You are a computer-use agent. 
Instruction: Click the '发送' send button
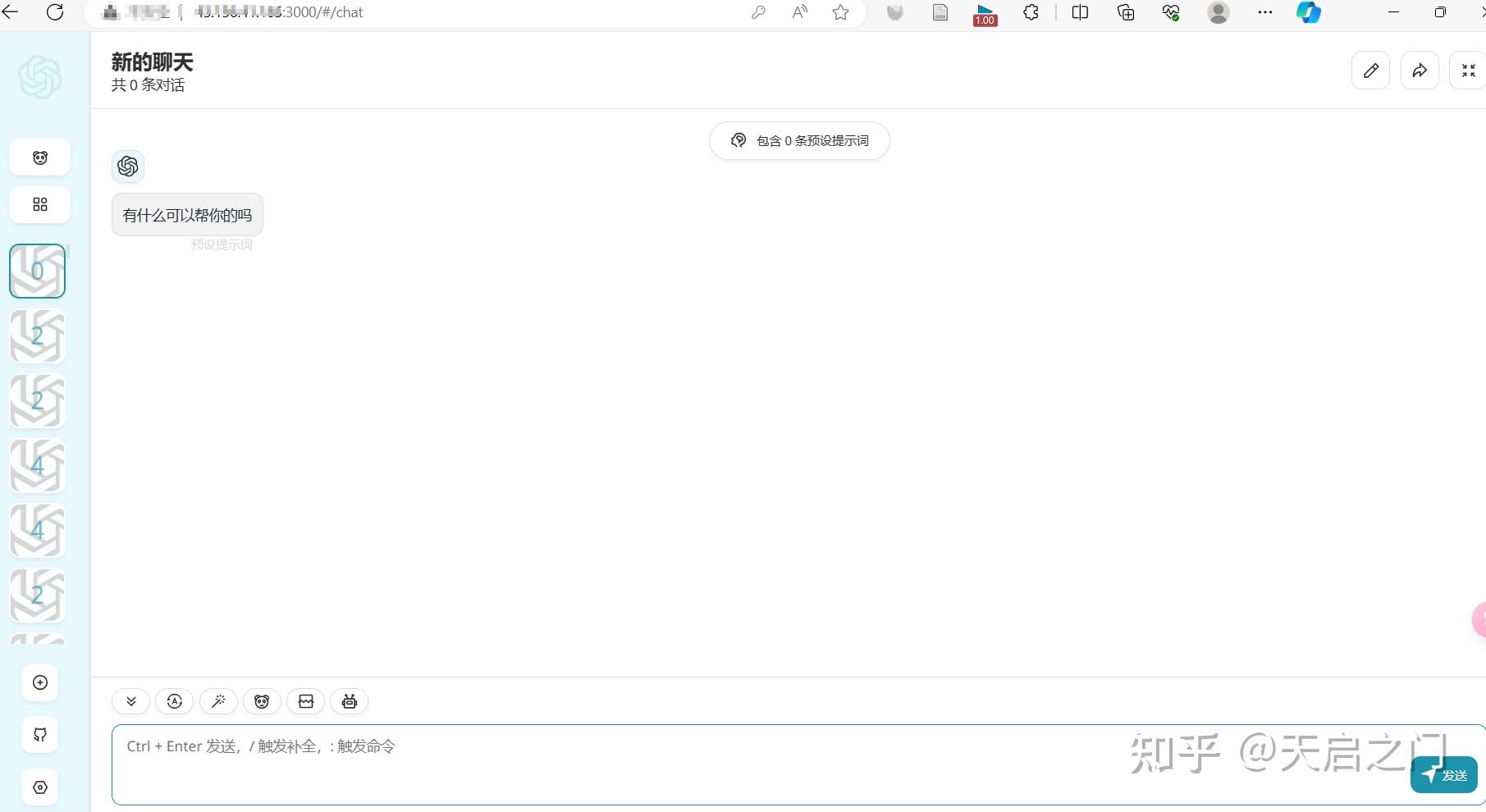click(x=1444, y=775)
